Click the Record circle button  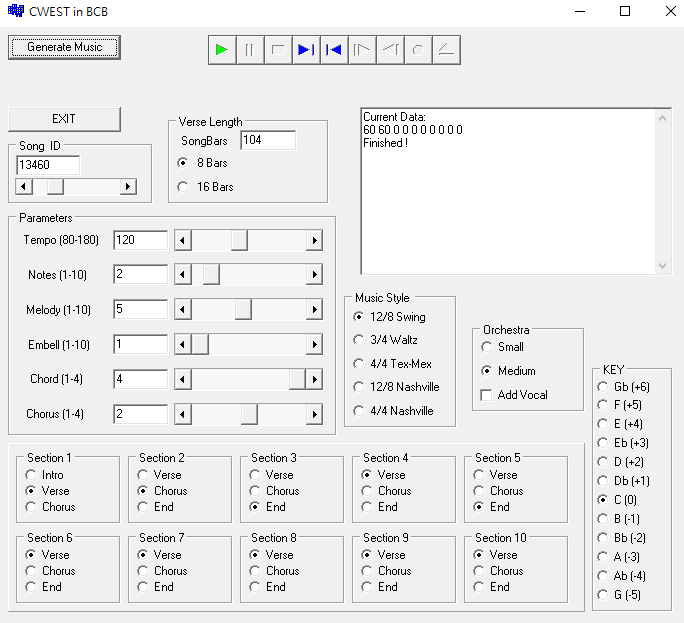(x=418, y=50)
